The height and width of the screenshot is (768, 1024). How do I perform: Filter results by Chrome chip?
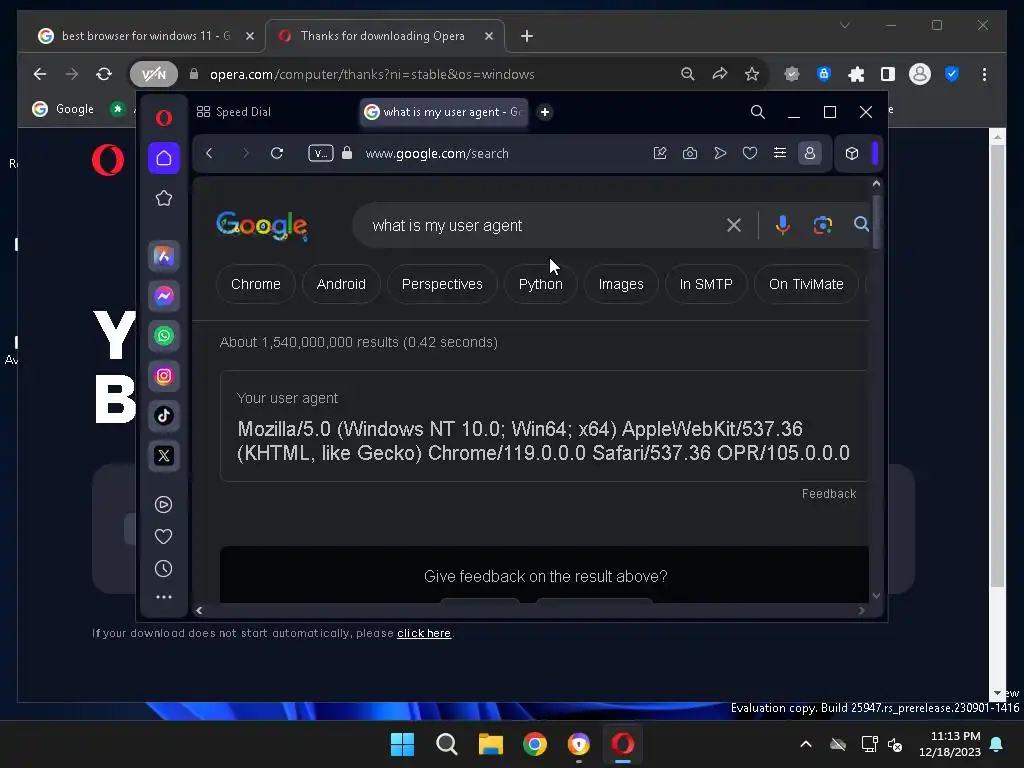pos(255,284)
